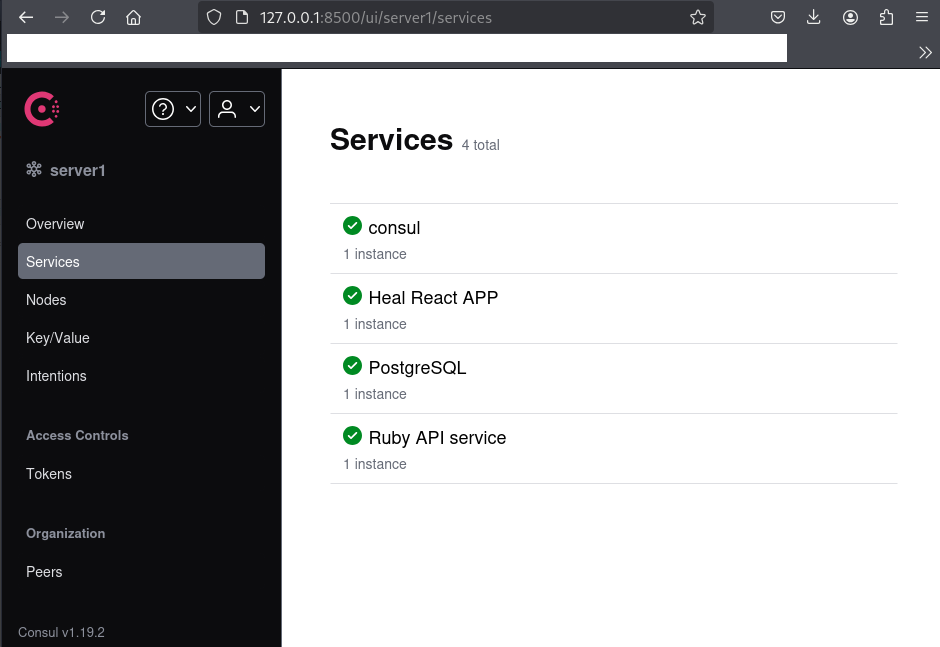This screenshot has height=647, width=940.
Task: Open the user account dropdown
Action: point(237,109)
